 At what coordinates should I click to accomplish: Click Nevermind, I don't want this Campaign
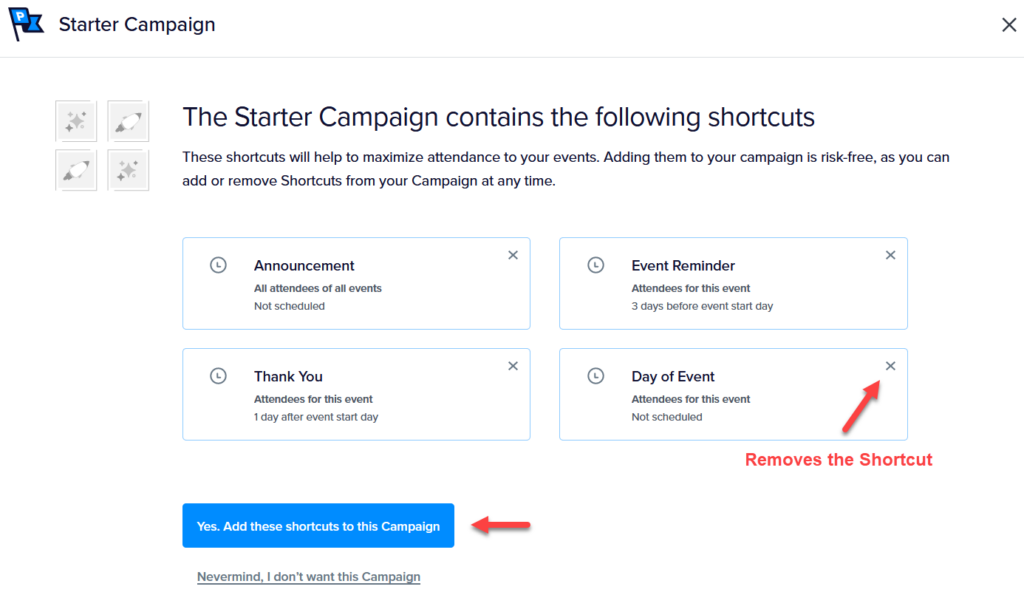coord(309,577)
